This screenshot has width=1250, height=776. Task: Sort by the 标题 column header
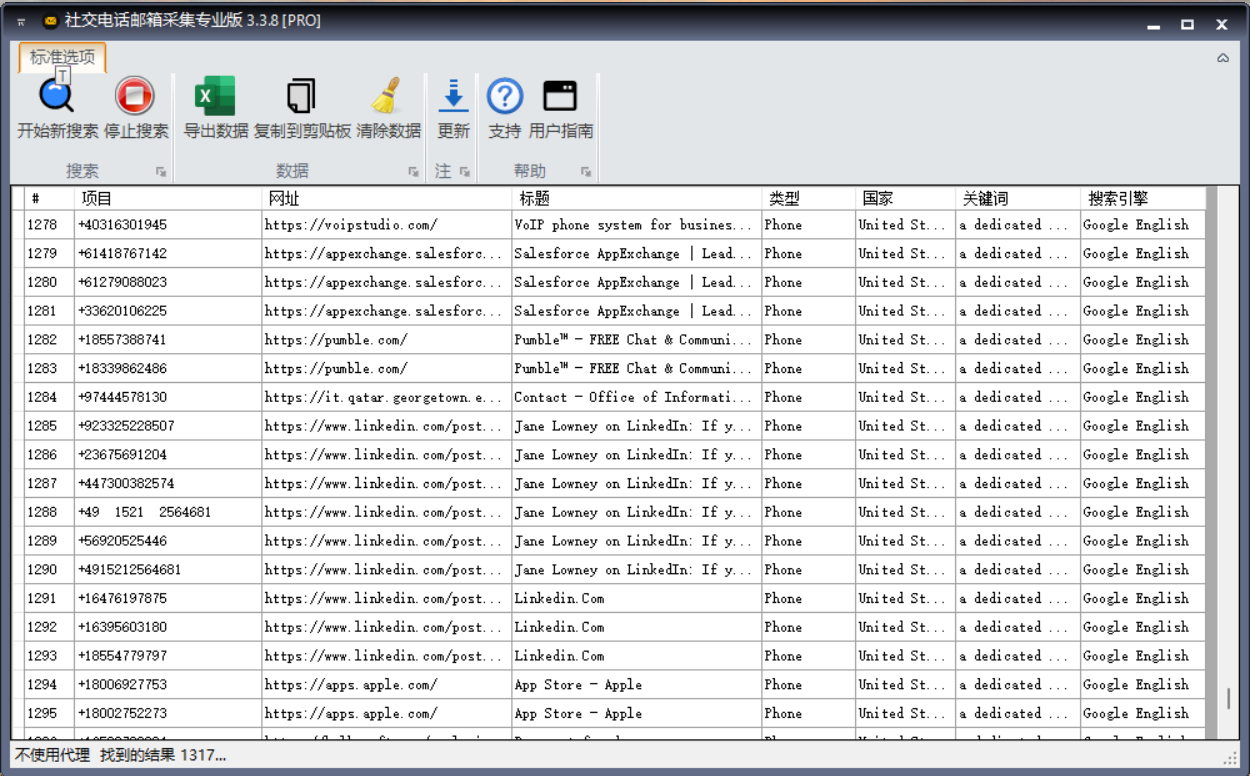click(637, 198)
